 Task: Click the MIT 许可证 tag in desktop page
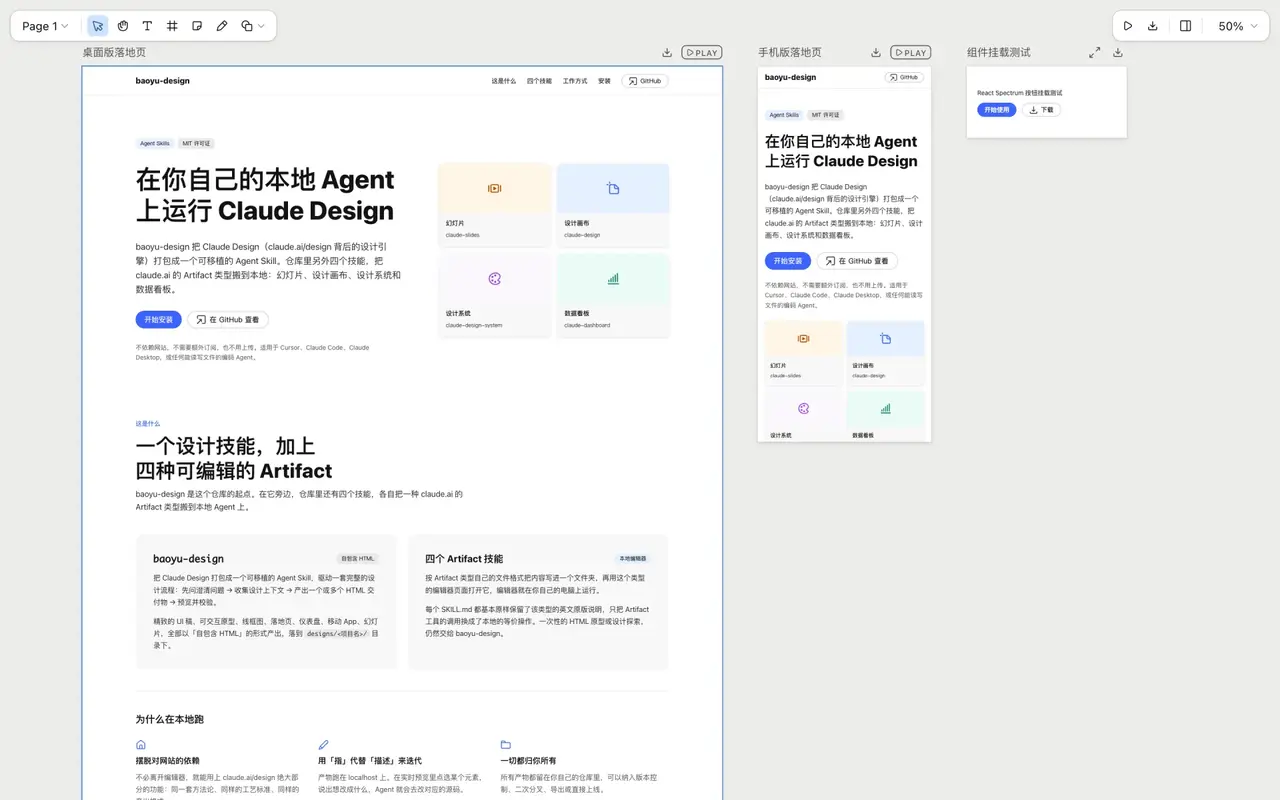(x=196, y=144)
